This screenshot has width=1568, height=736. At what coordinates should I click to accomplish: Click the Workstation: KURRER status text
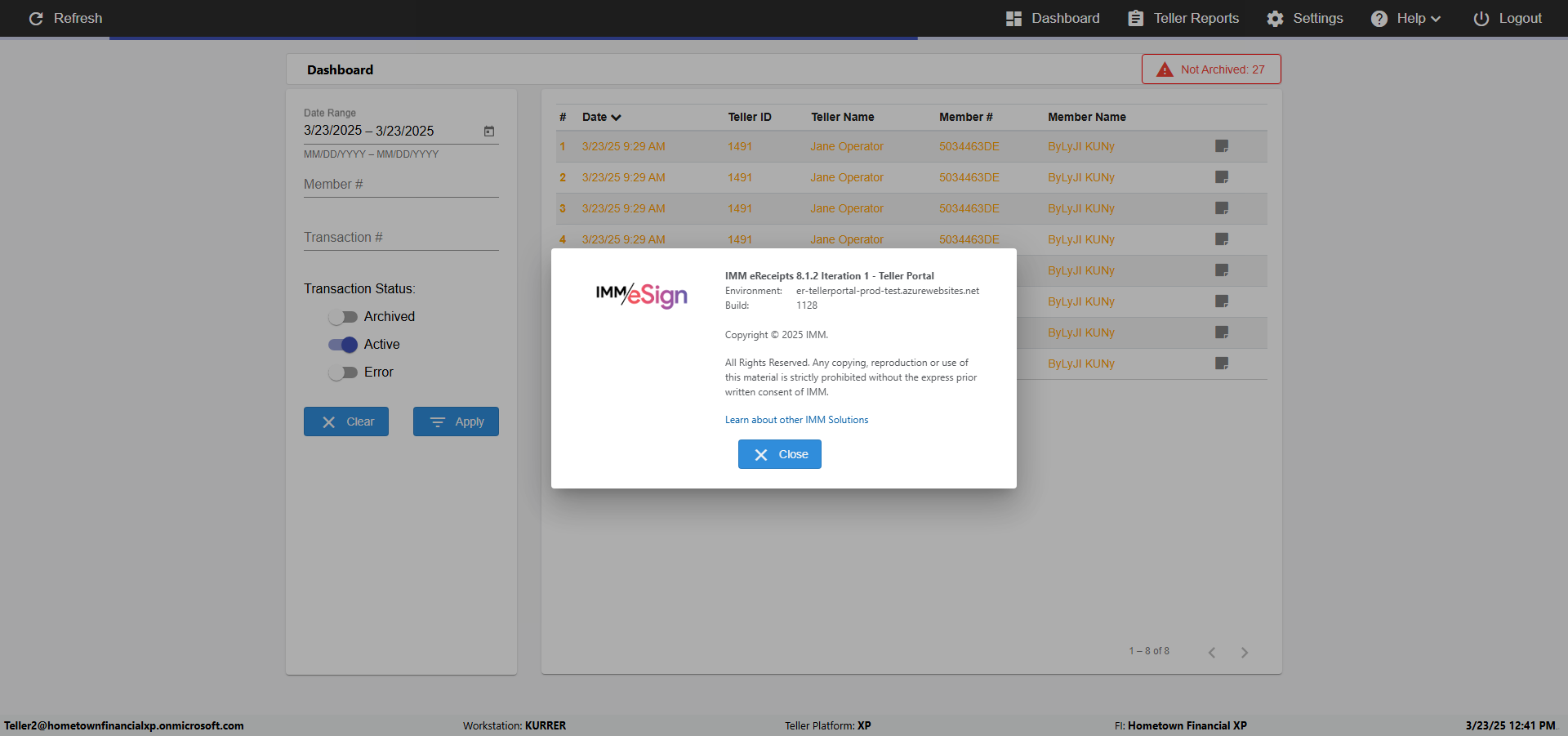[514, 725]
